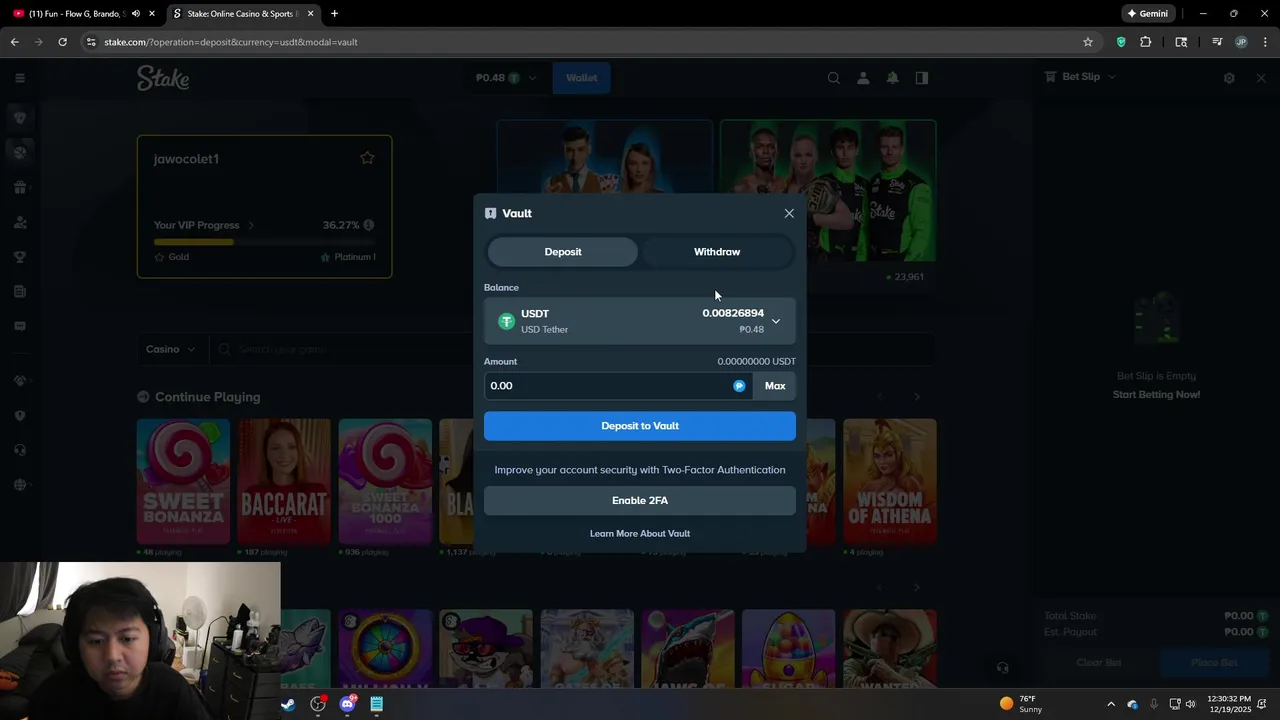This screenshot has height=720, width=1280.
Task: Open Sponsorships handshake icon in sidebar
Action: click(19, 380)
